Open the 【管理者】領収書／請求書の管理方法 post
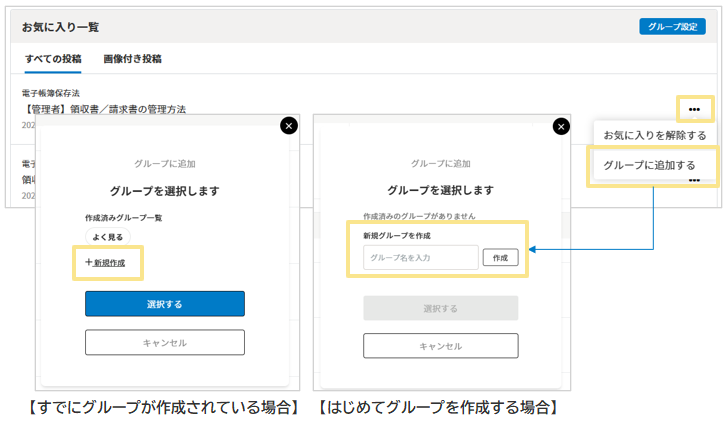 tap(105, 109)
